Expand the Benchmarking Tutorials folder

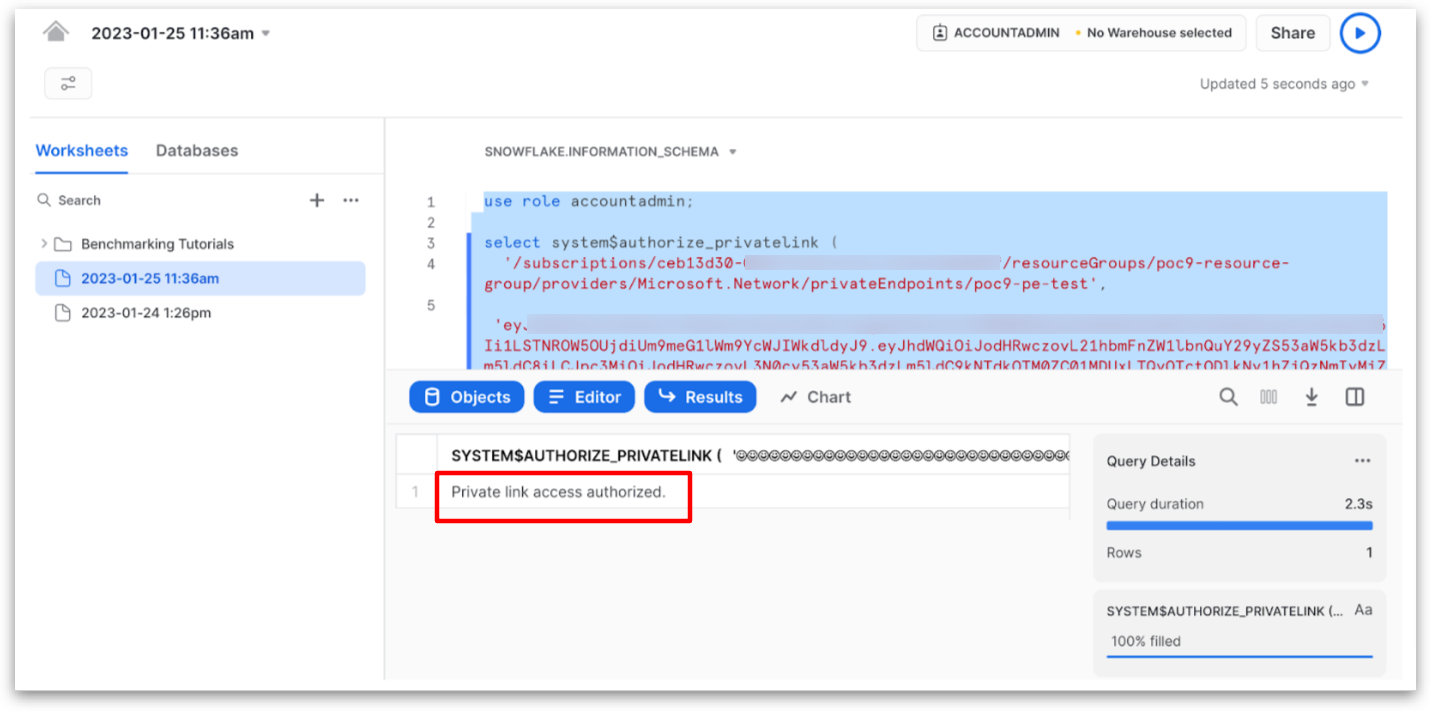tap(44, 244)
